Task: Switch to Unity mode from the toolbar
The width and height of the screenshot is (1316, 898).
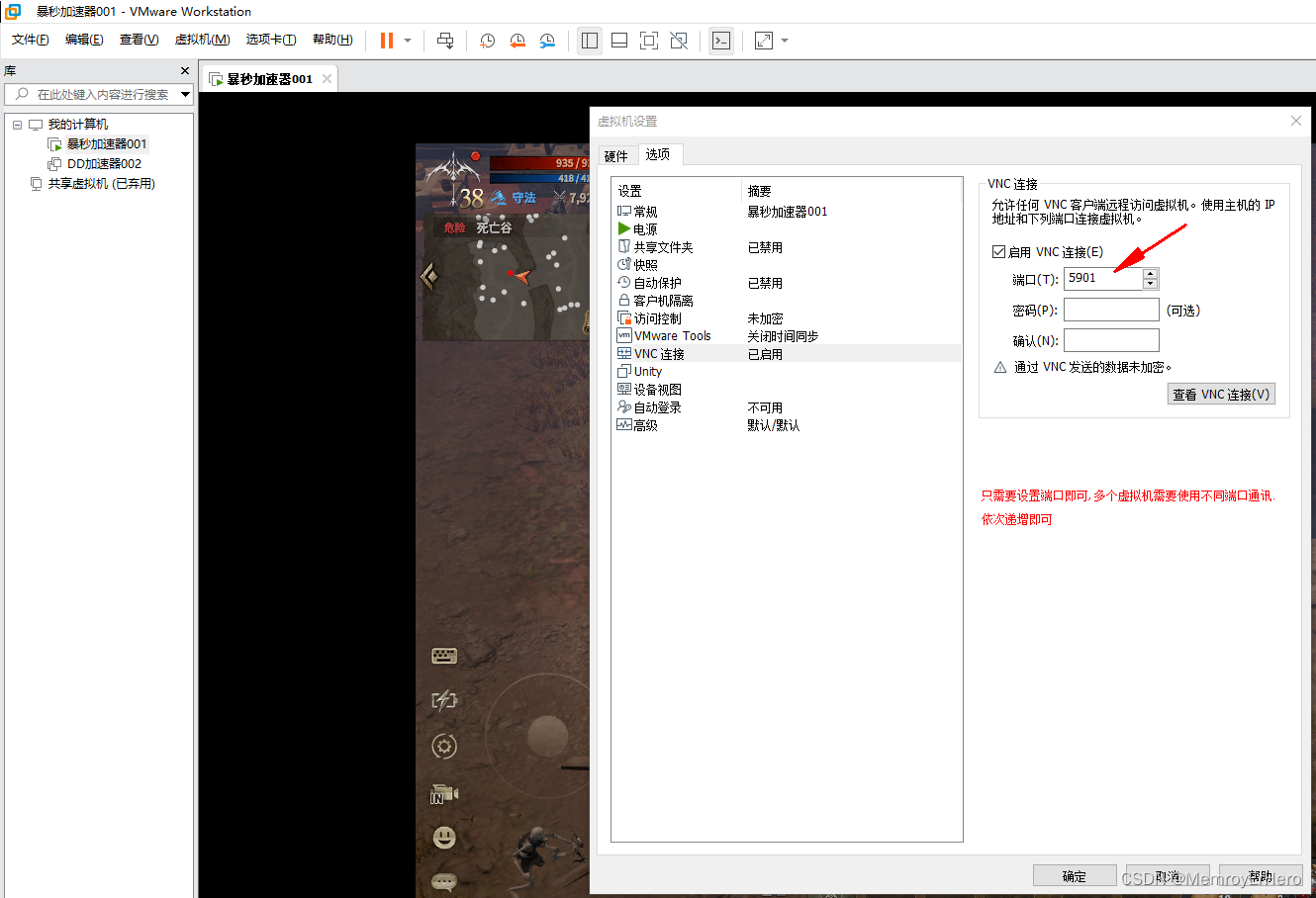Action: pos(679,41)
